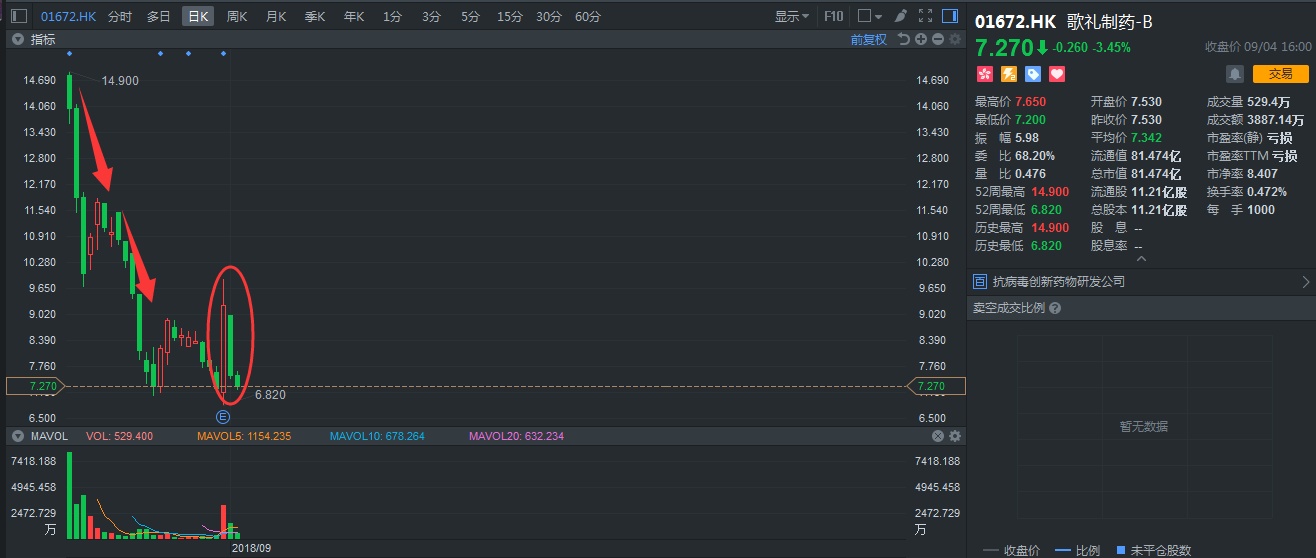Click the price alert bell icon
This screenshot has width=1316, height=558.
point(1235,74)
